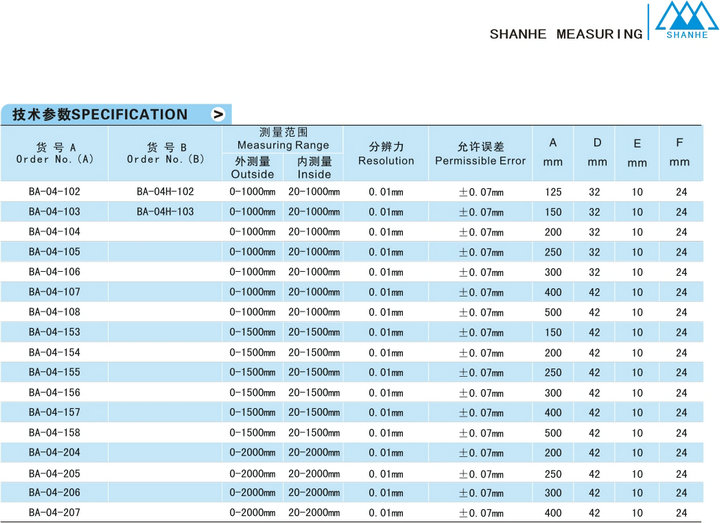Select order number BA-04H-102
This screenshot has height=523, width=720.
click(x=165, y=191)
